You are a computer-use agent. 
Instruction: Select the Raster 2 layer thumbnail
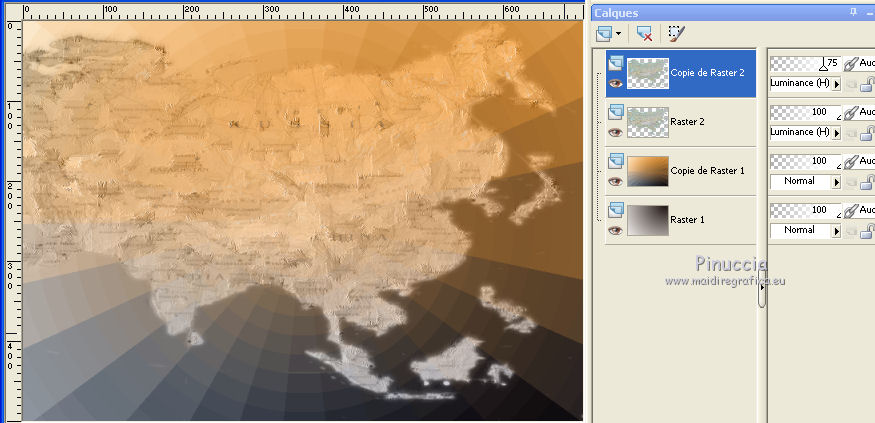point(648,122)
